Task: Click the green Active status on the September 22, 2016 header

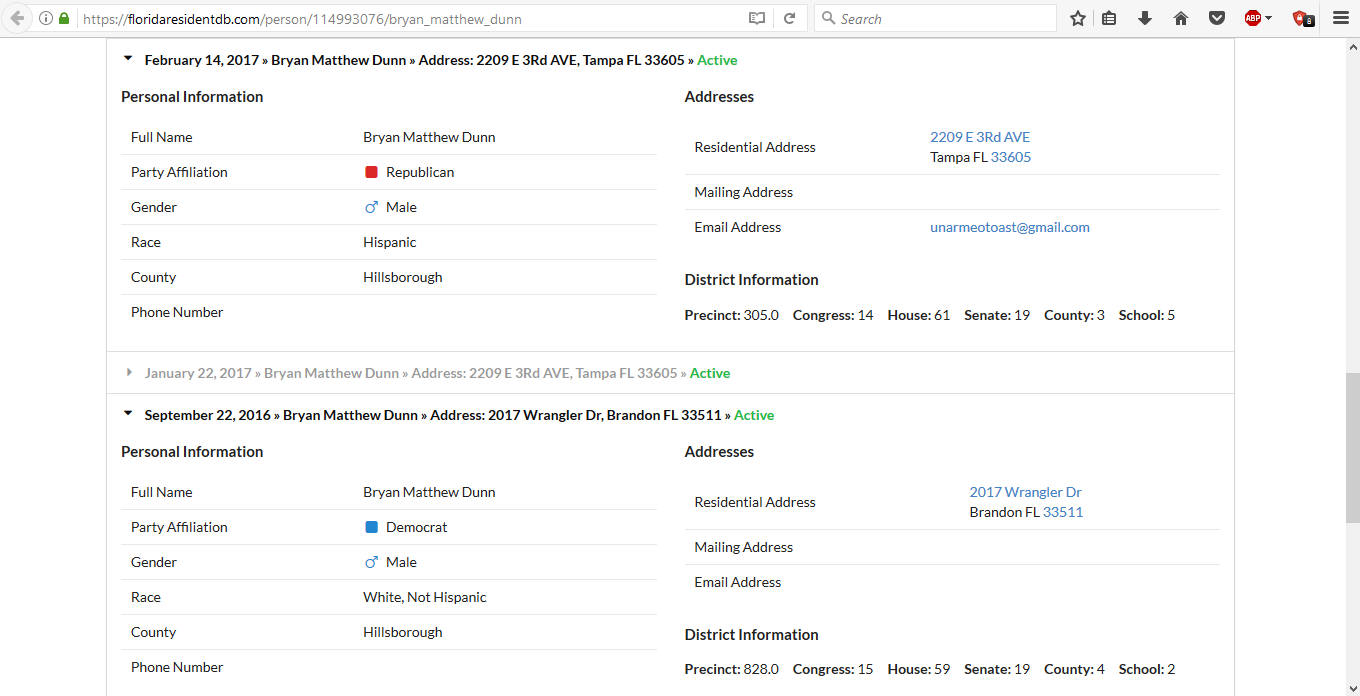Action: pos(754,415)
